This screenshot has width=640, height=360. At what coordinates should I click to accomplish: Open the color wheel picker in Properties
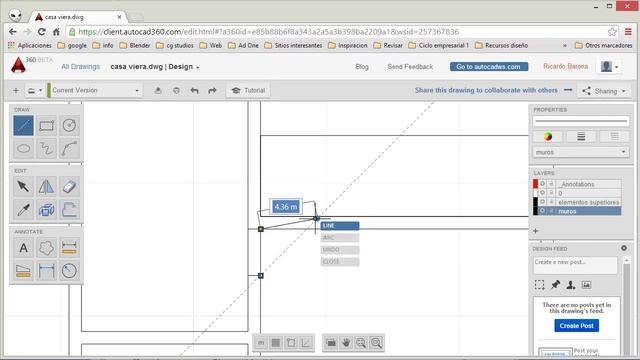pyautogui.click(x=548, y=137)
